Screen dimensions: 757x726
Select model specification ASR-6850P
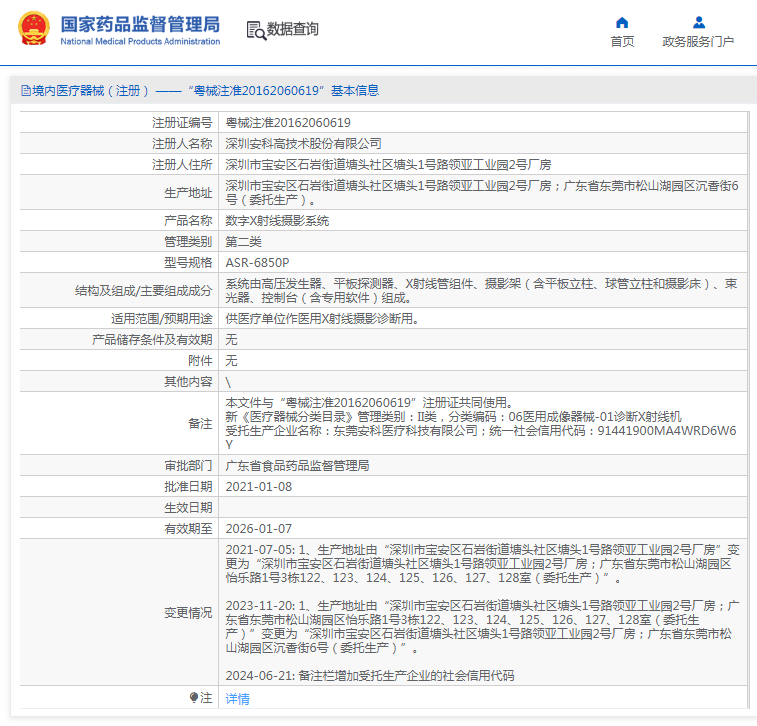[257, 263]
